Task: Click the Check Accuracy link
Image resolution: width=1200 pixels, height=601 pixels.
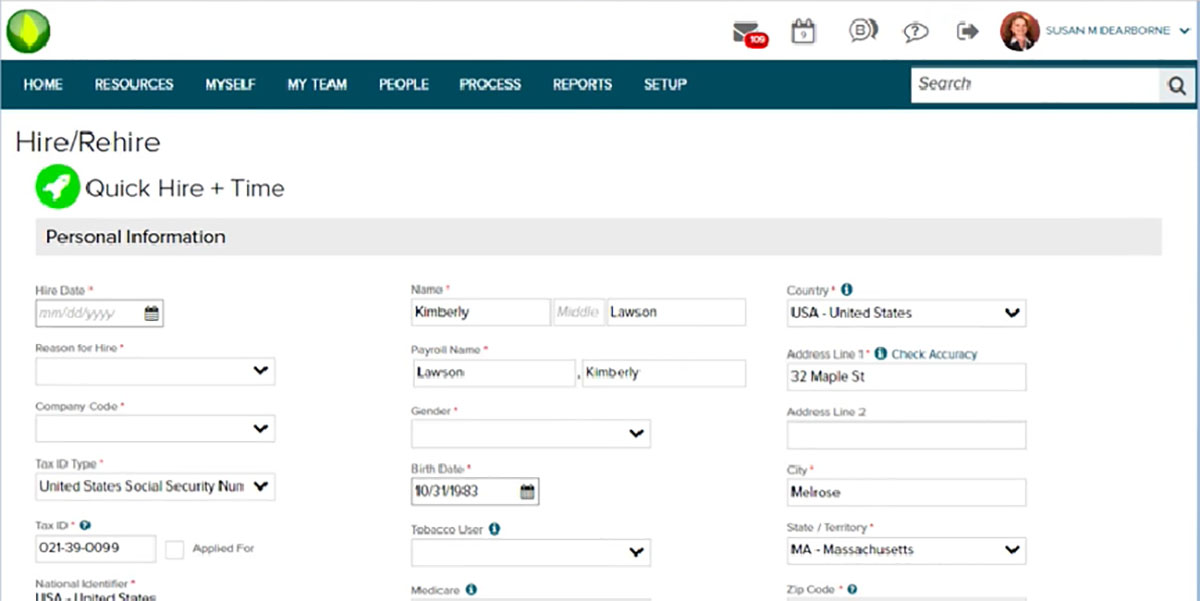Action: (x=934, y=354)
